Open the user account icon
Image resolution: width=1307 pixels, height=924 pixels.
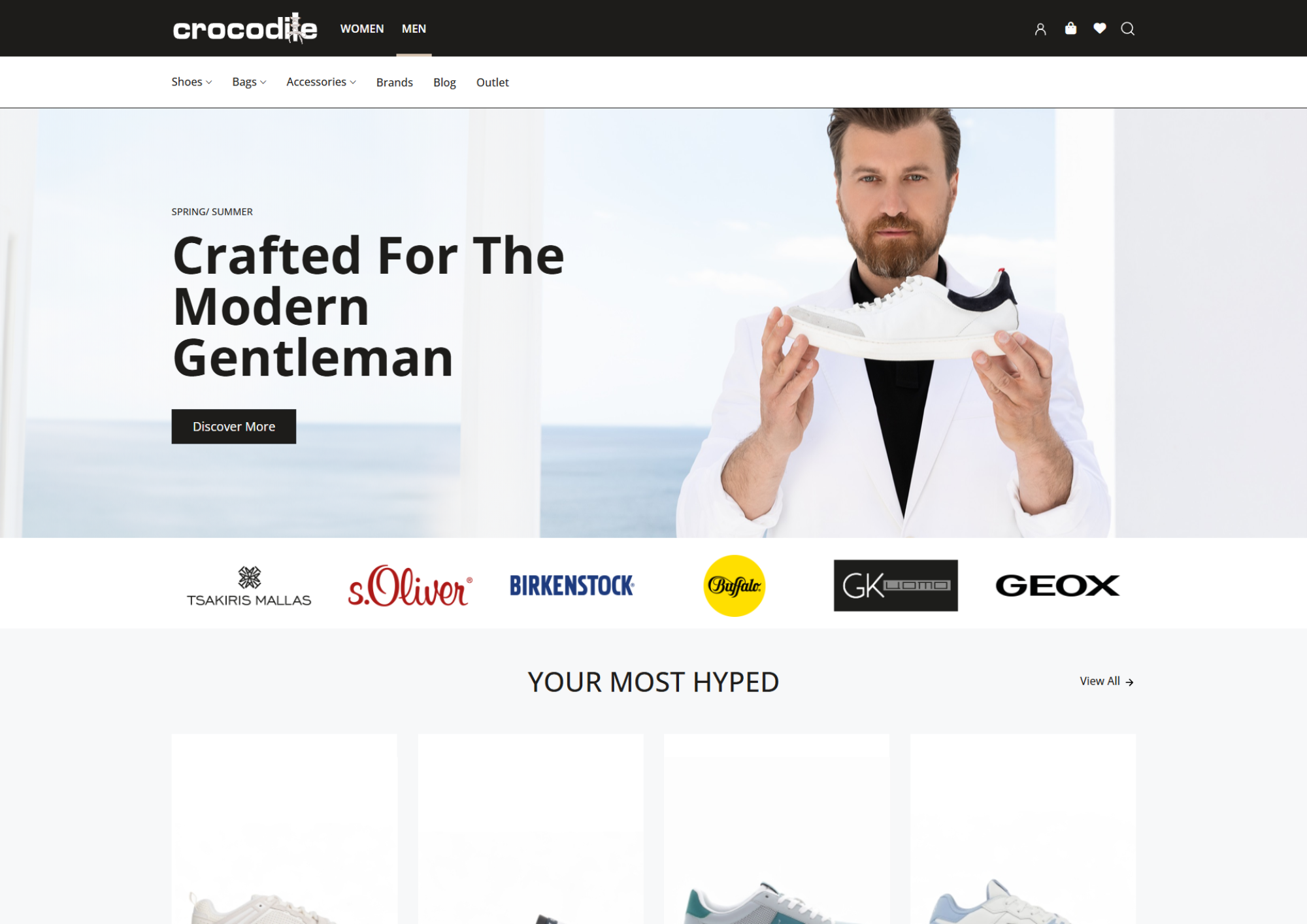[1040, 29]
